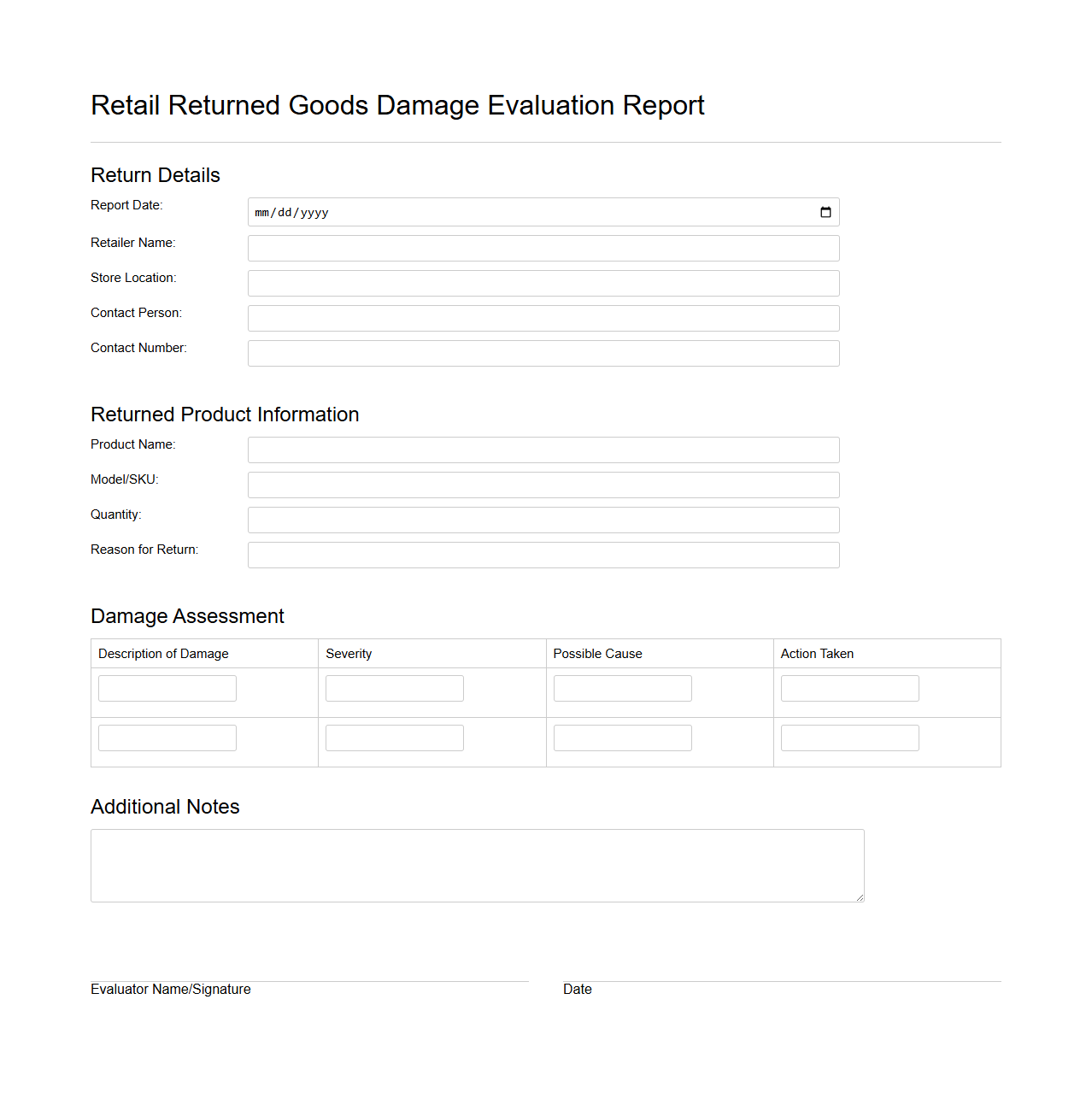Click inside the Additional Notes text area
This screenshot has height=1111, width=1092.
(x=477, y=865)
